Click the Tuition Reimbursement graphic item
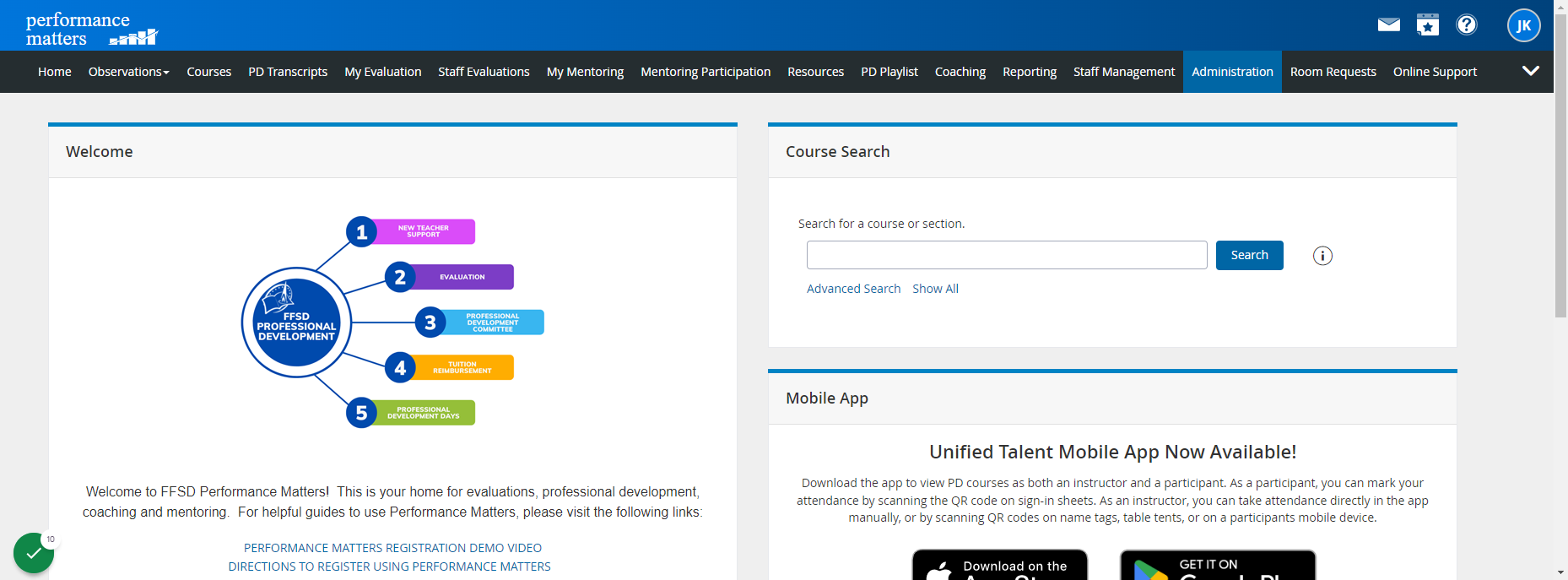The image size is (1568, 580). (449, 367)
